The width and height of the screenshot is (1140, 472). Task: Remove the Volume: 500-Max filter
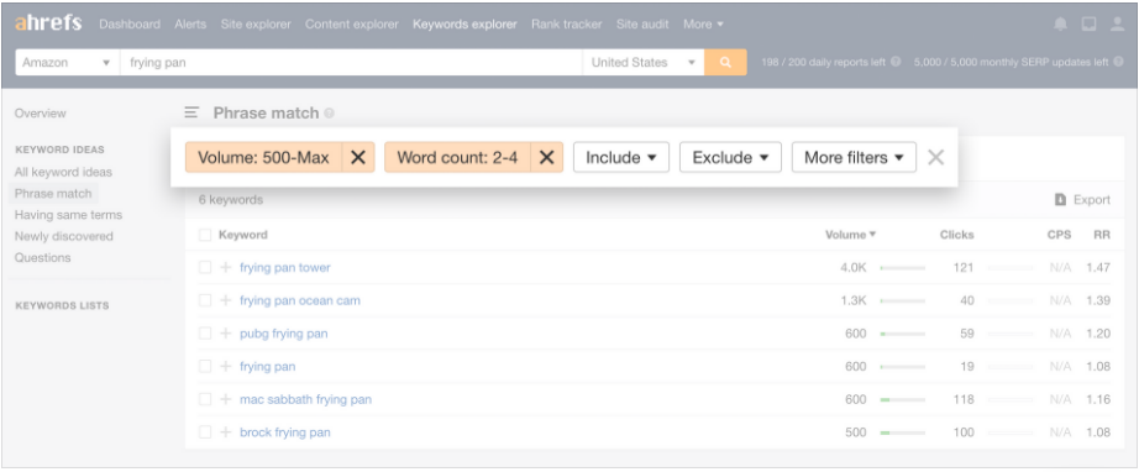pos(358,157)
